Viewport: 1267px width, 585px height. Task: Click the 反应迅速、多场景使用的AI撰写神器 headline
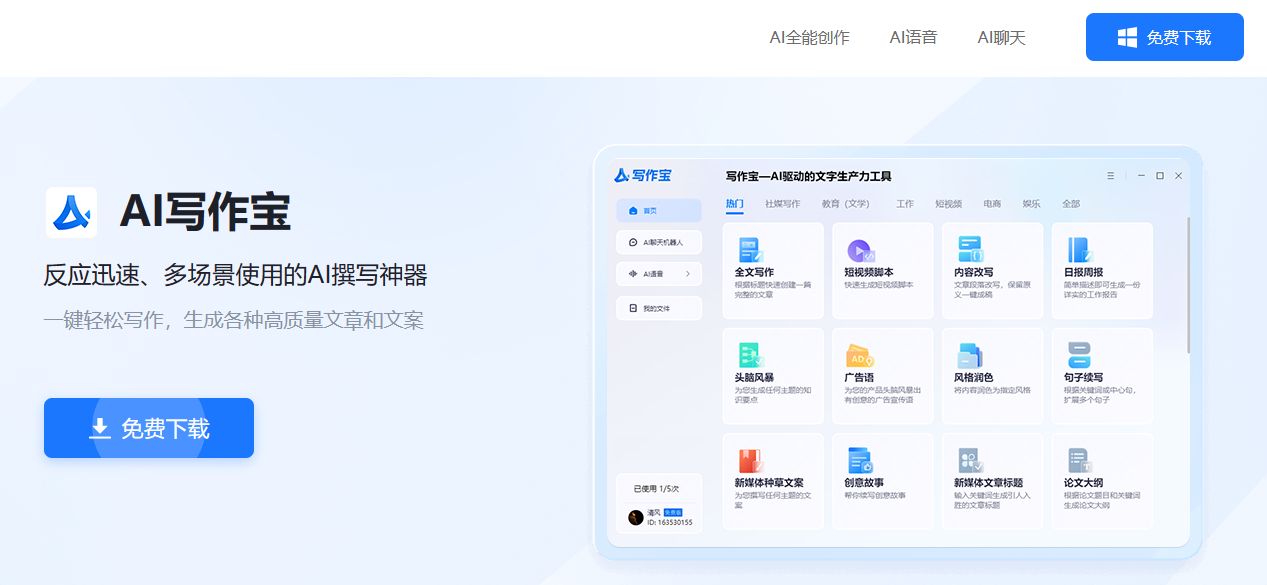(x=235, y=275)
